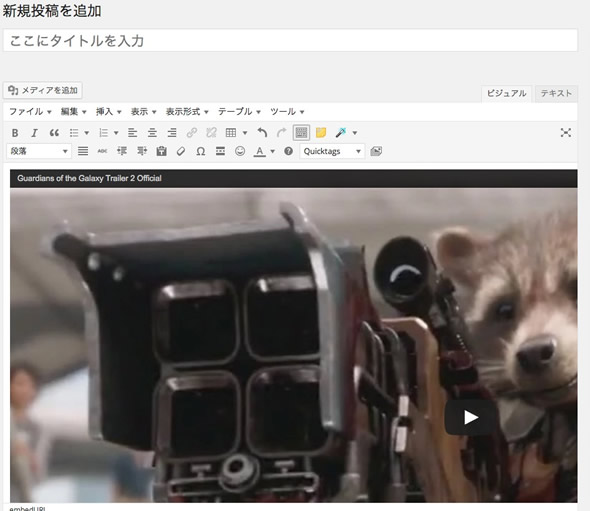Play the Guardians of the Galaxy video
This screenshot has height=511, width=590.
click(470, 417)
